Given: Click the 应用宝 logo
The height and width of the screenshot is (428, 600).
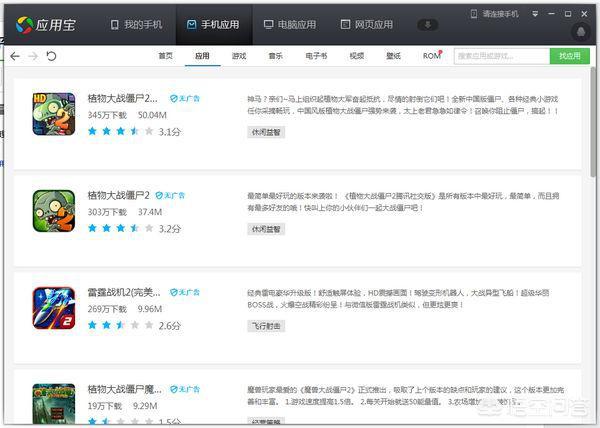Looking at the screenshot, I should coord(46,25).
